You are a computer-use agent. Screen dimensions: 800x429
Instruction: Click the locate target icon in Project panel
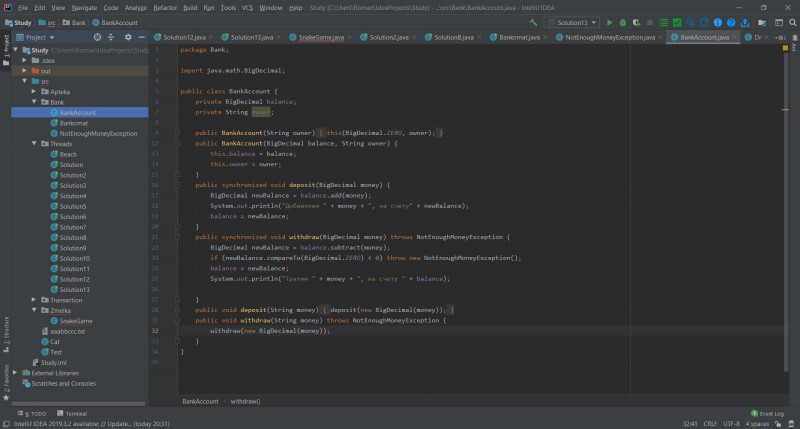[97, 37]
